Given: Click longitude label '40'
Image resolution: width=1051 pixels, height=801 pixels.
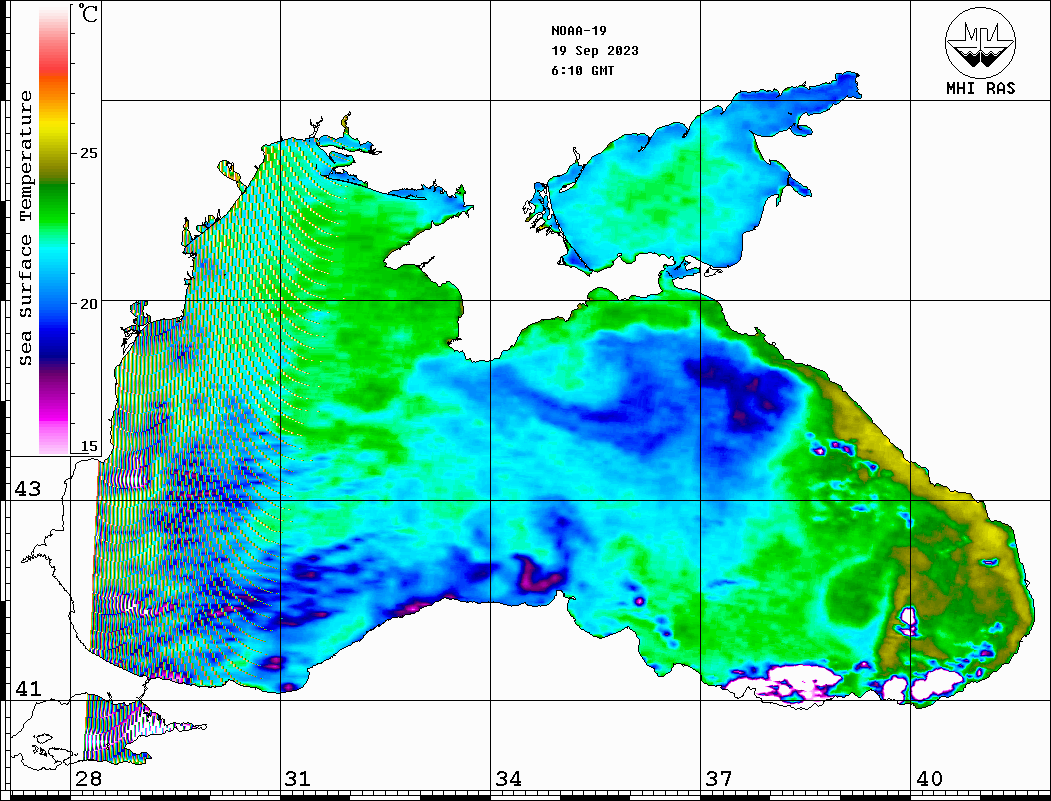Looking at the screenshot, I should tap(929, 779).
